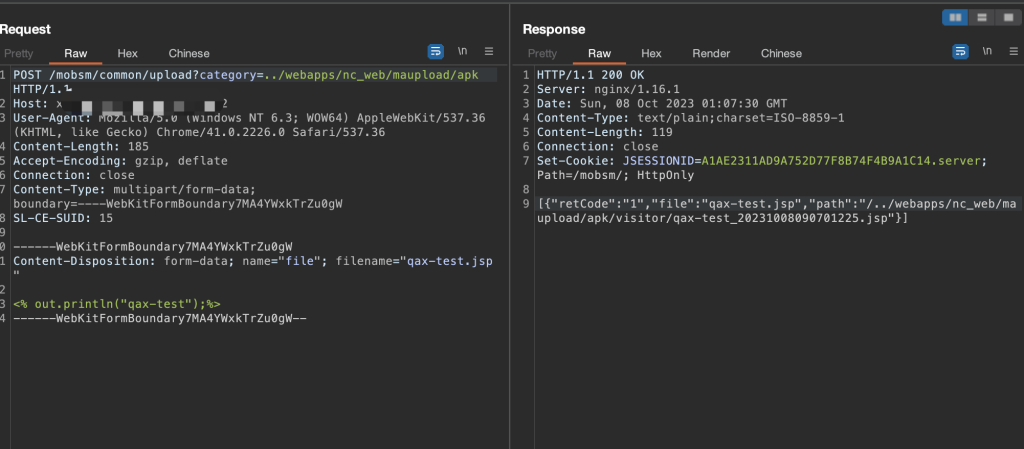Select the combined single-pane layout button
This screenshot has width=1024, height=449.
1008,18
